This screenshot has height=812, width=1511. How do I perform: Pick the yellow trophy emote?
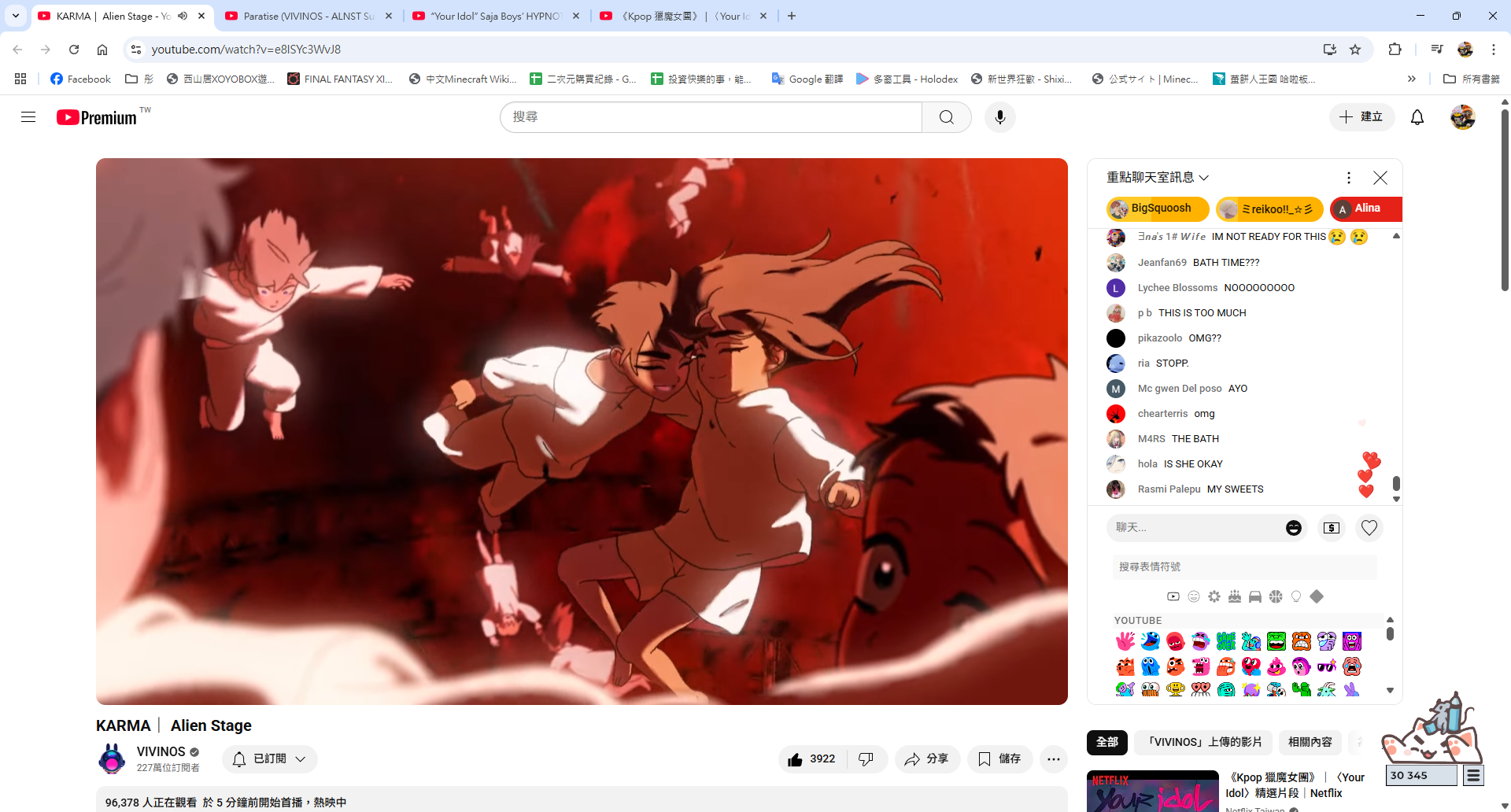tap(1176, 689)
